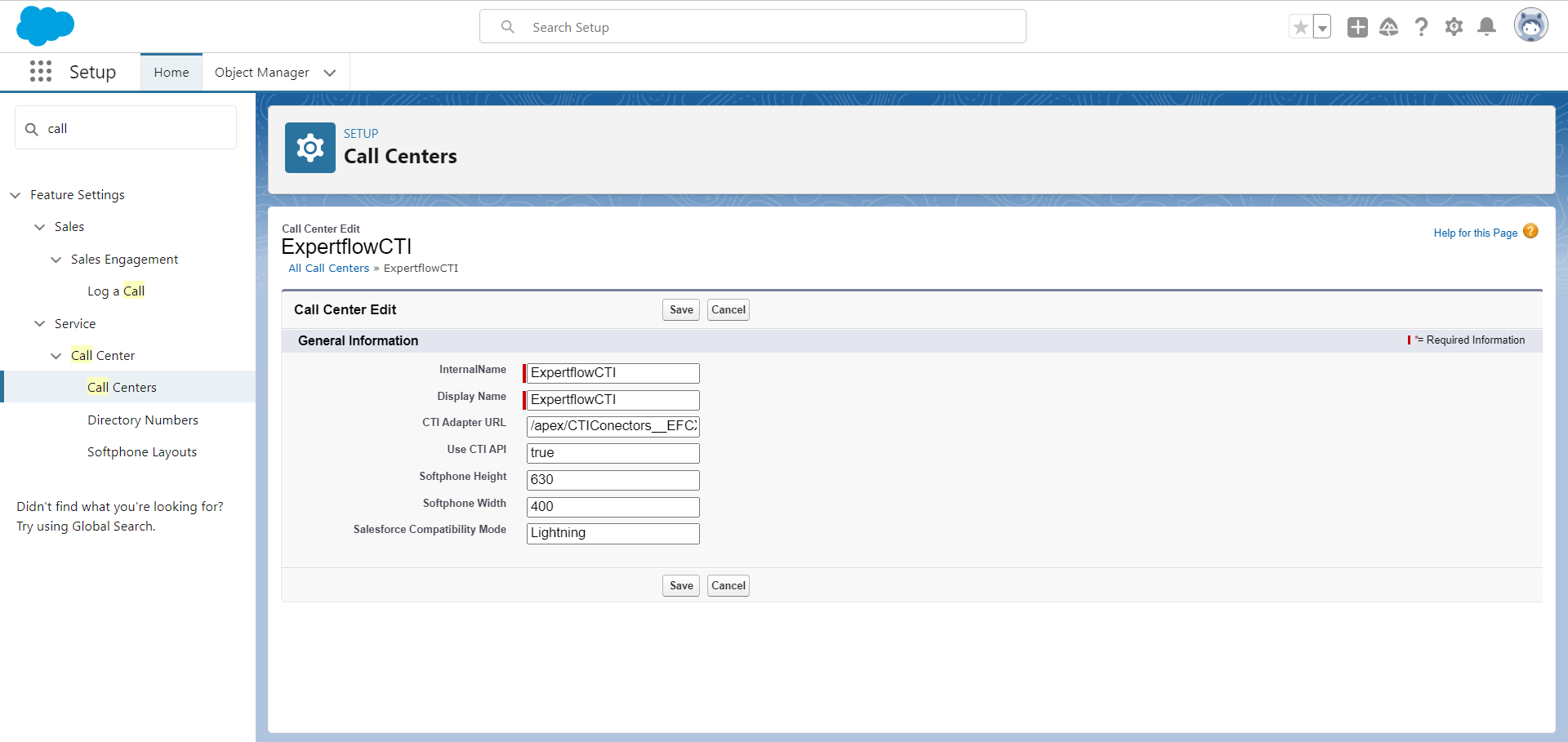This screenshot has width=1568, height=742.
Task: Click the top Save button
Action: [x=680, y=309]
